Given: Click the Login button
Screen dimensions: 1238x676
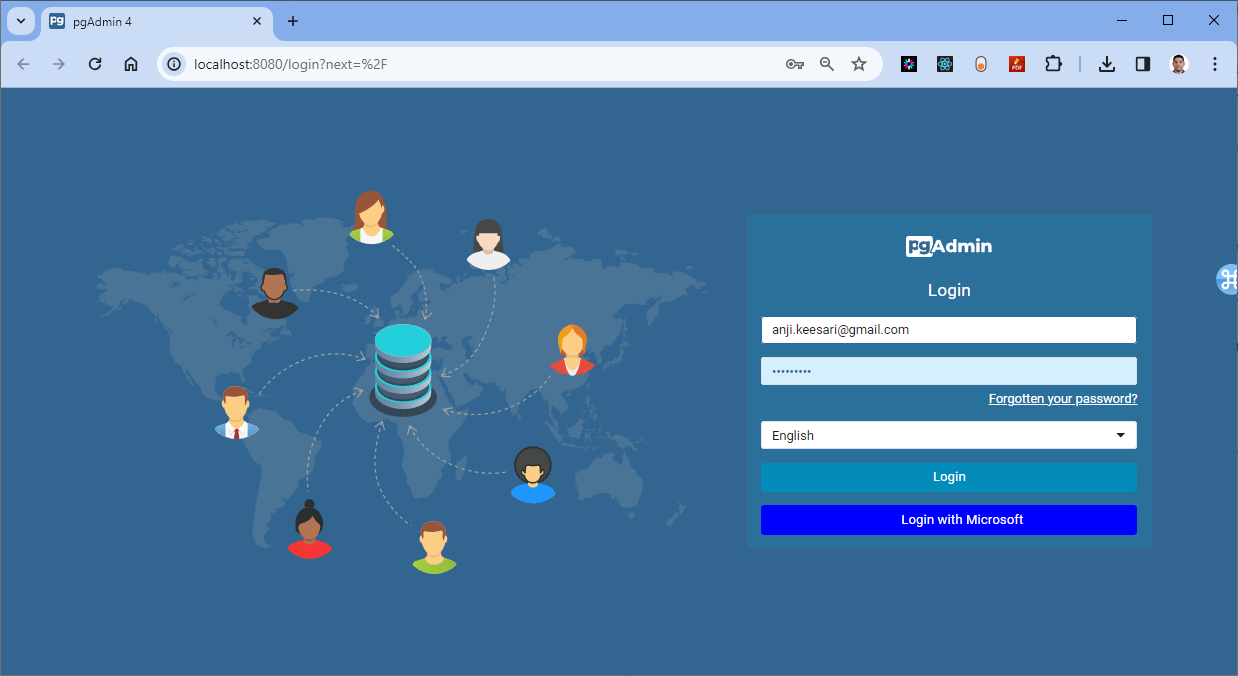Looking at the screenshot, I should point(949,477).
